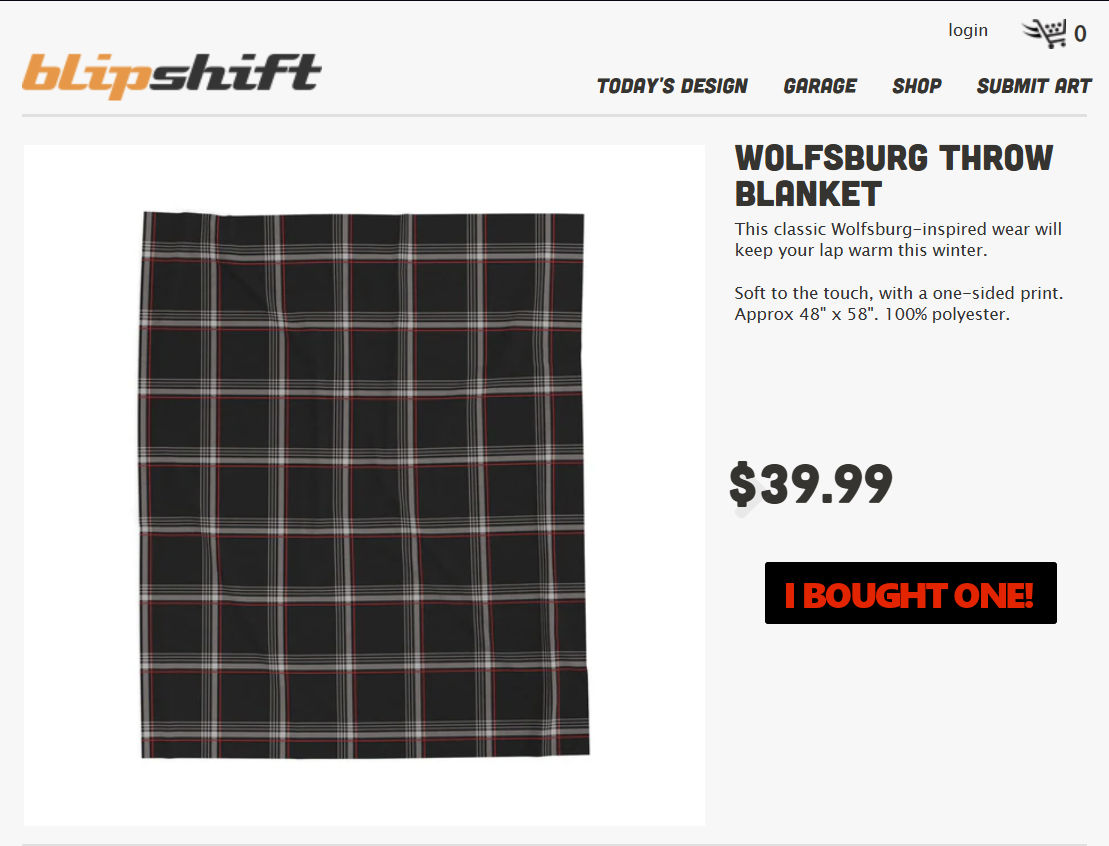Go to Today's Design page

click(672, 86)
